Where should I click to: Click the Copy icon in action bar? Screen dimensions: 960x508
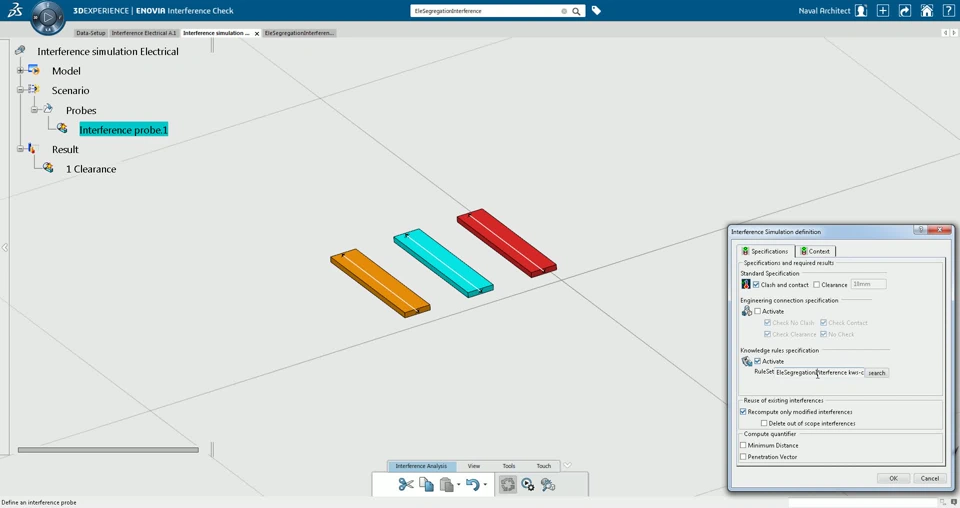coord(426,485)
